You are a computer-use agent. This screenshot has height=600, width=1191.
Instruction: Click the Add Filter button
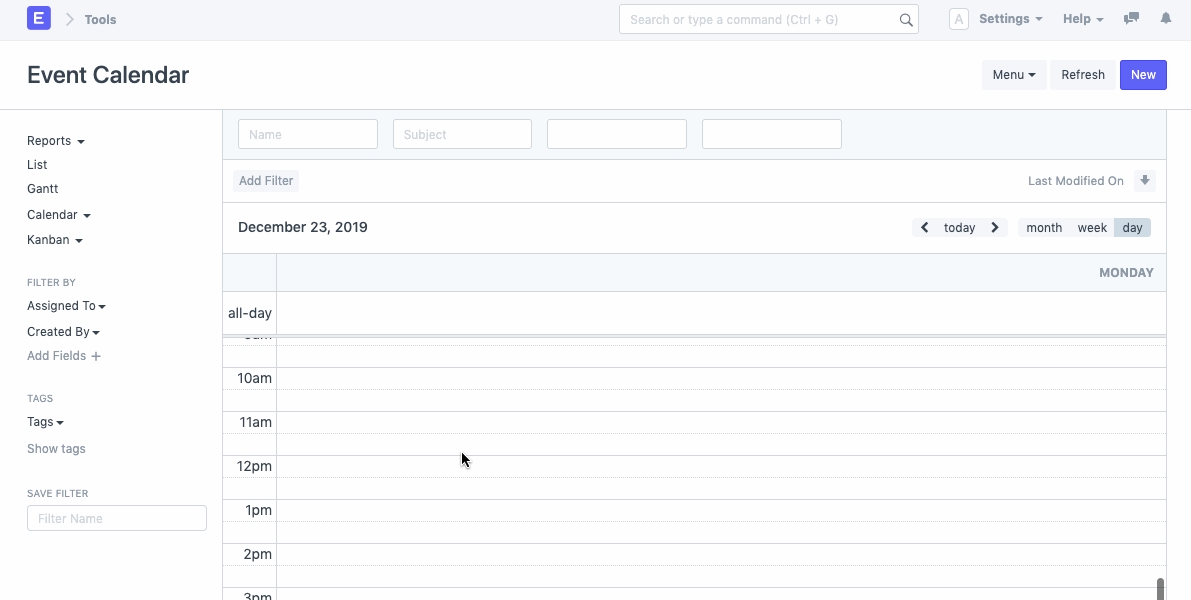266,181
